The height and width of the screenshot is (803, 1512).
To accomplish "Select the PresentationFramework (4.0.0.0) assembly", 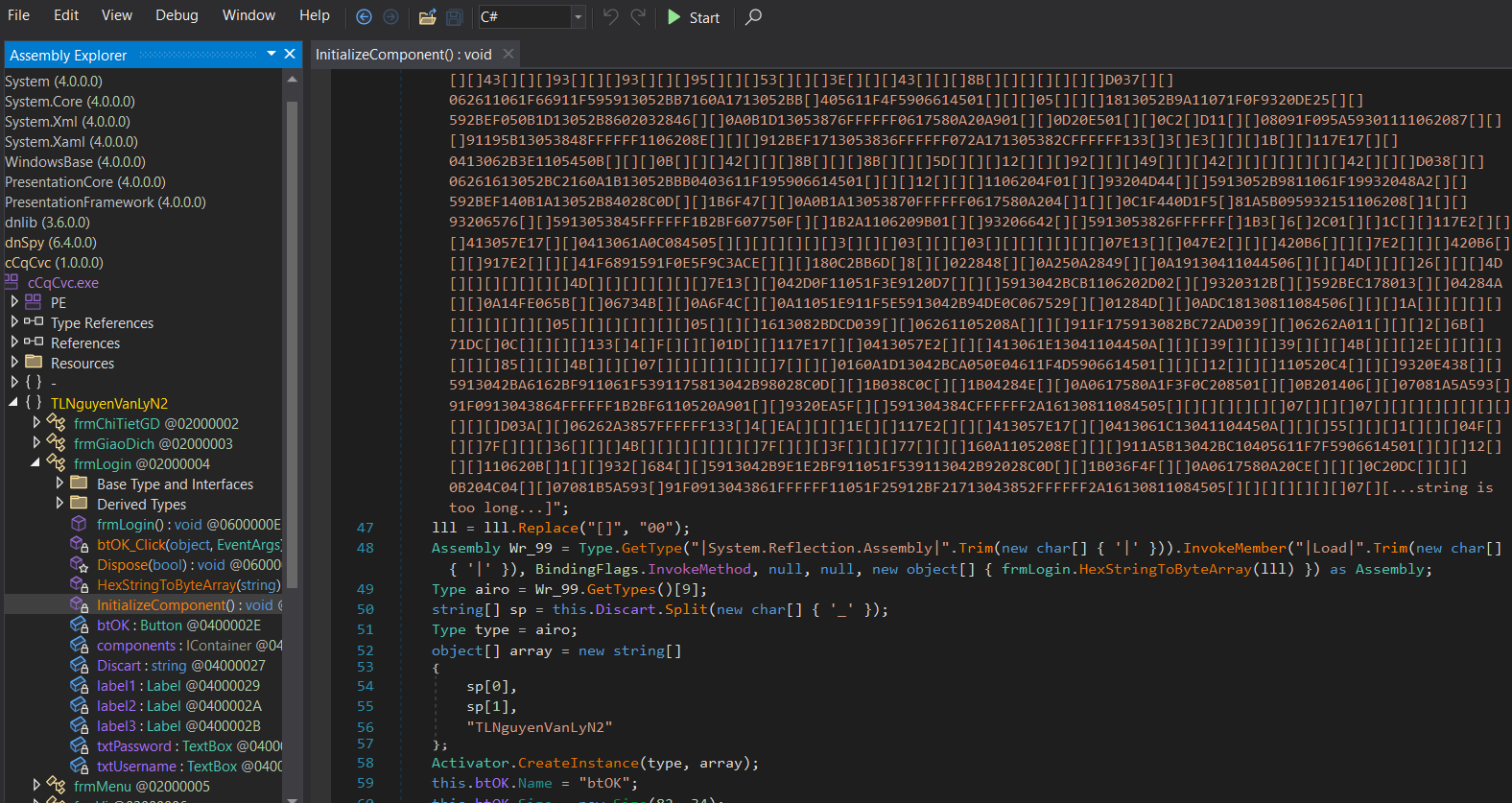I will (106, 202).
